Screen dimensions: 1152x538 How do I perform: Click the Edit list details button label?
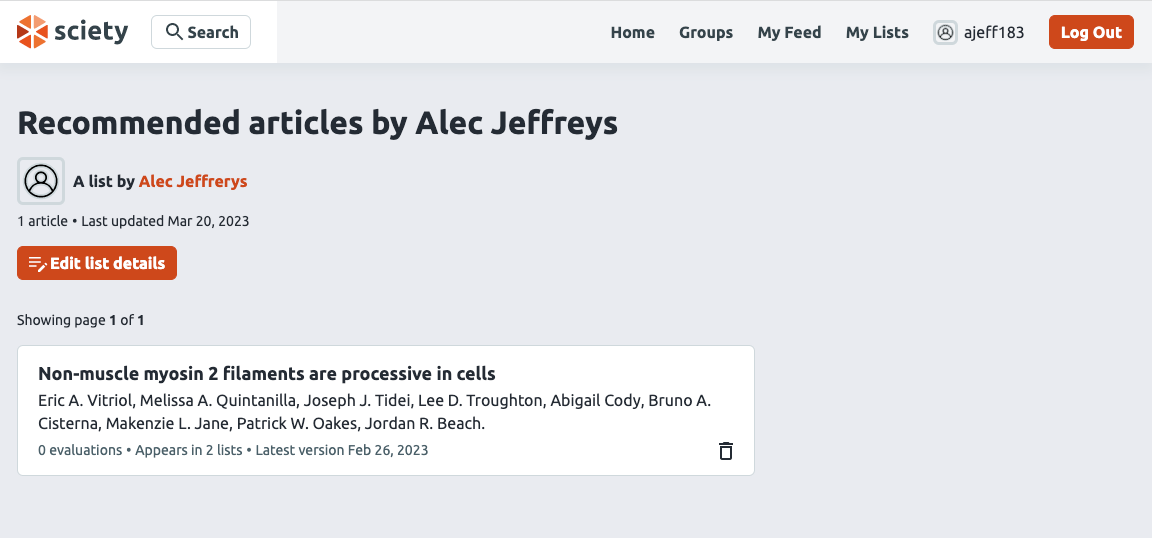coord(108,264)
